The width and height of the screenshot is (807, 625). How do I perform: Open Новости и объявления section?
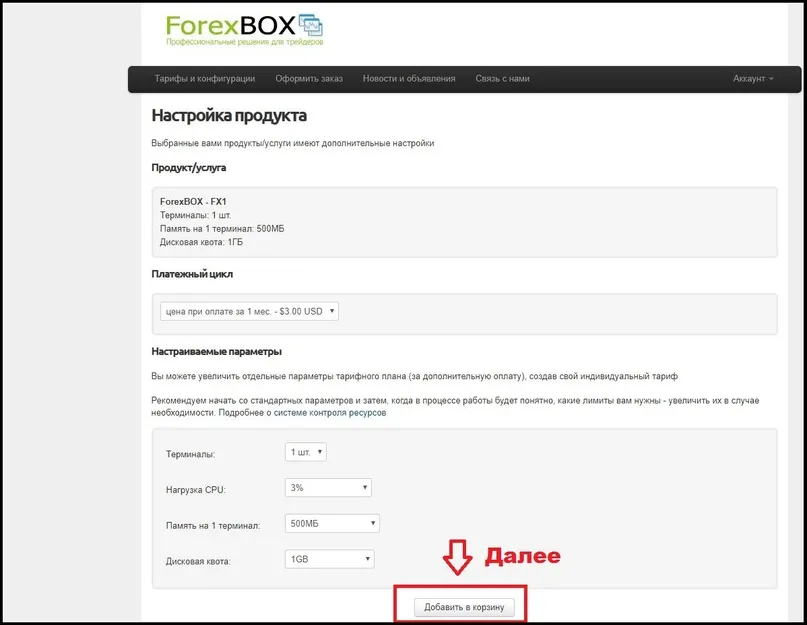click(409, 79)
